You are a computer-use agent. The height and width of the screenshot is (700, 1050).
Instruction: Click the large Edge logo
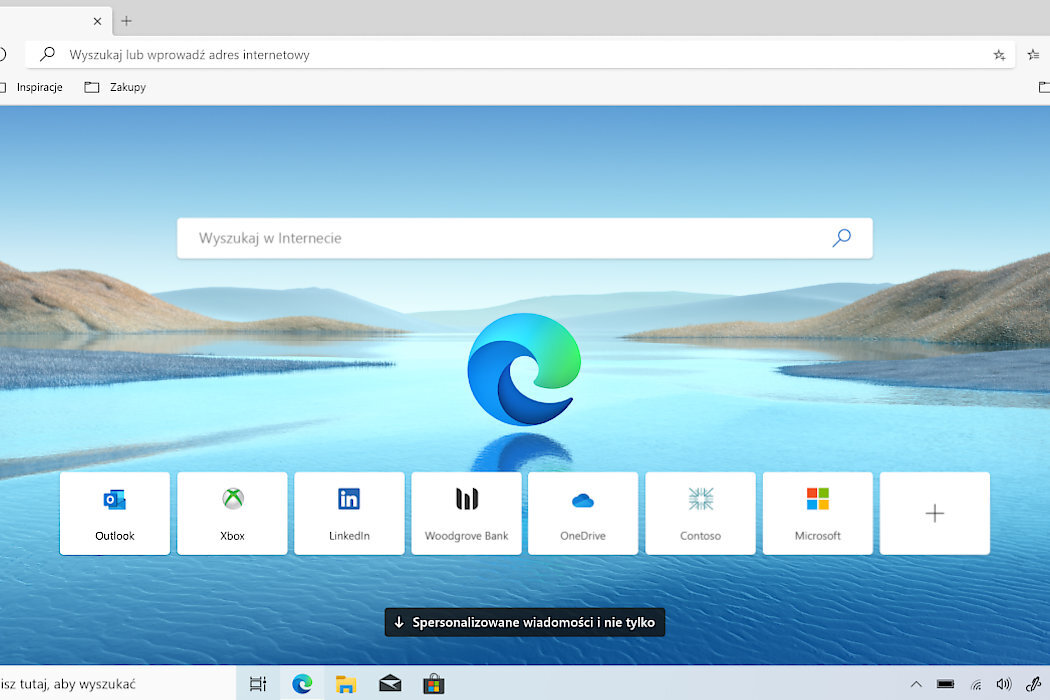pyautogui.click(x=524, y=369)
